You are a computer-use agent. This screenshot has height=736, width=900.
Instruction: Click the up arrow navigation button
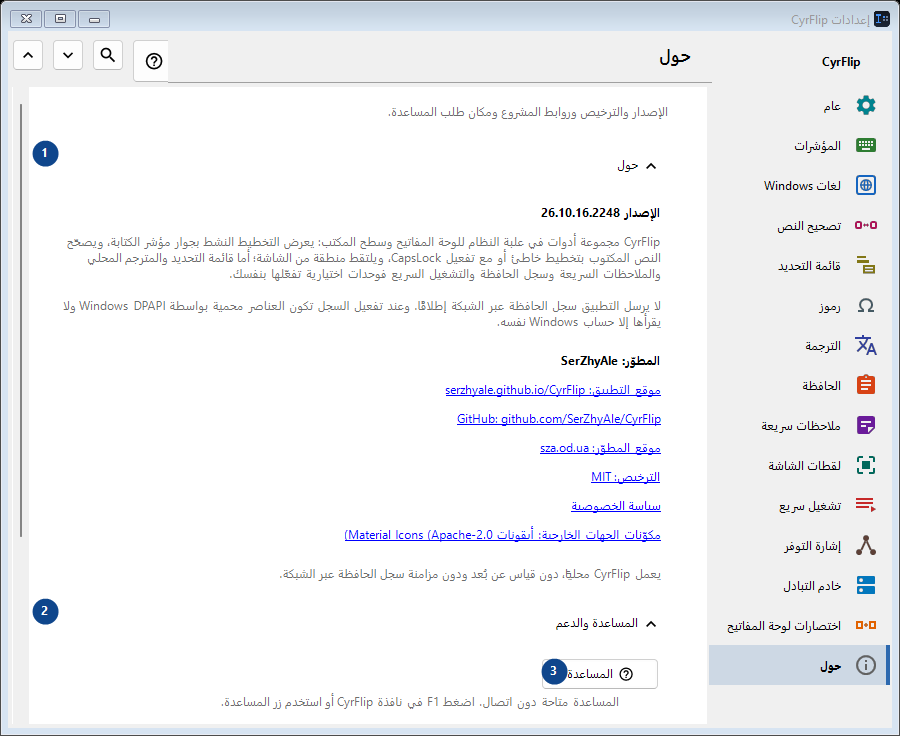pos(28,55)
